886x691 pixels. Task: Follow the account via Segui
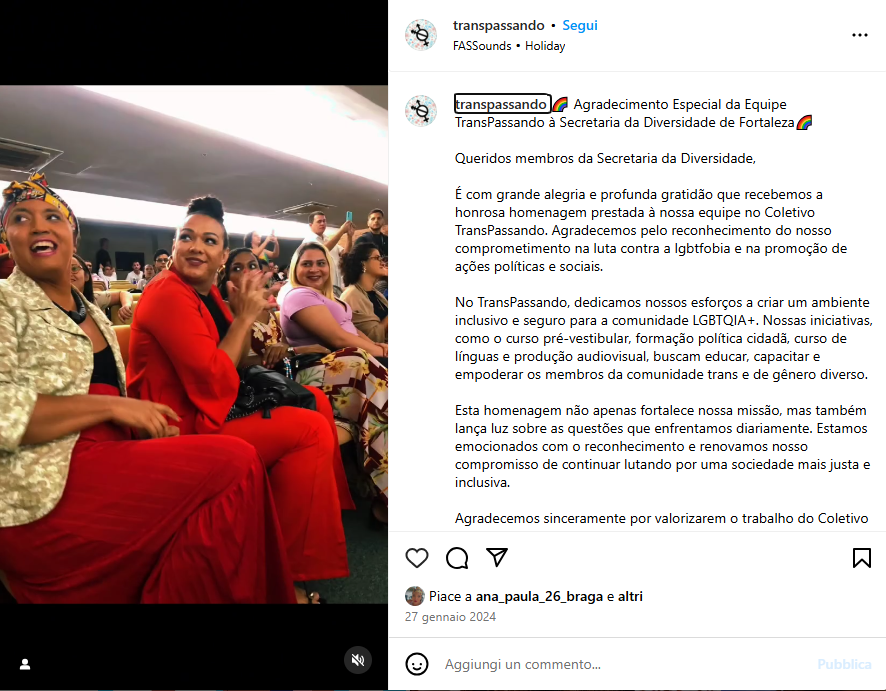pyautogui.click(x=580, y=25)
